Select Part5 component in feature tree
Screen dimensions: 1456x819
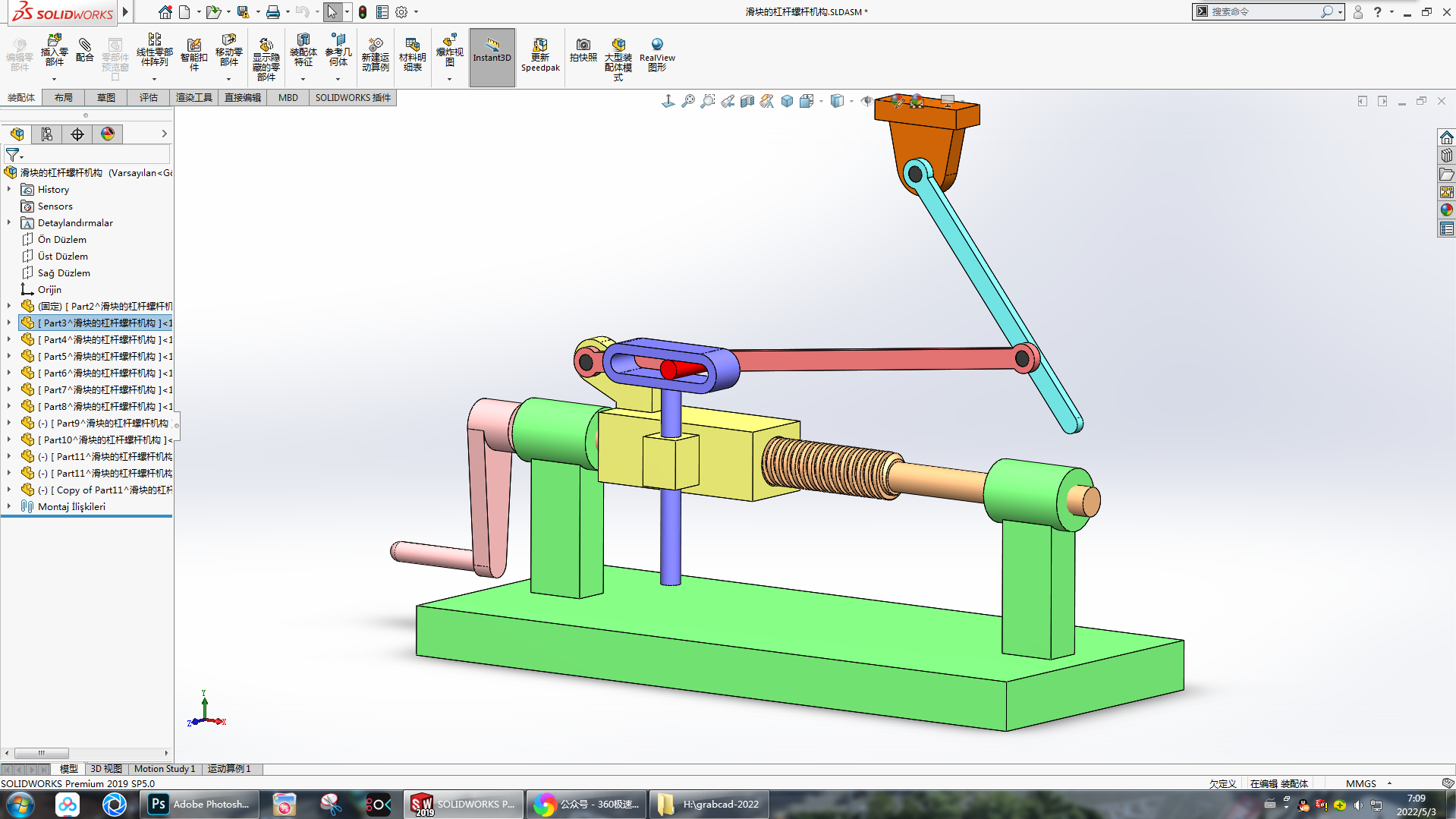[97, 357]
